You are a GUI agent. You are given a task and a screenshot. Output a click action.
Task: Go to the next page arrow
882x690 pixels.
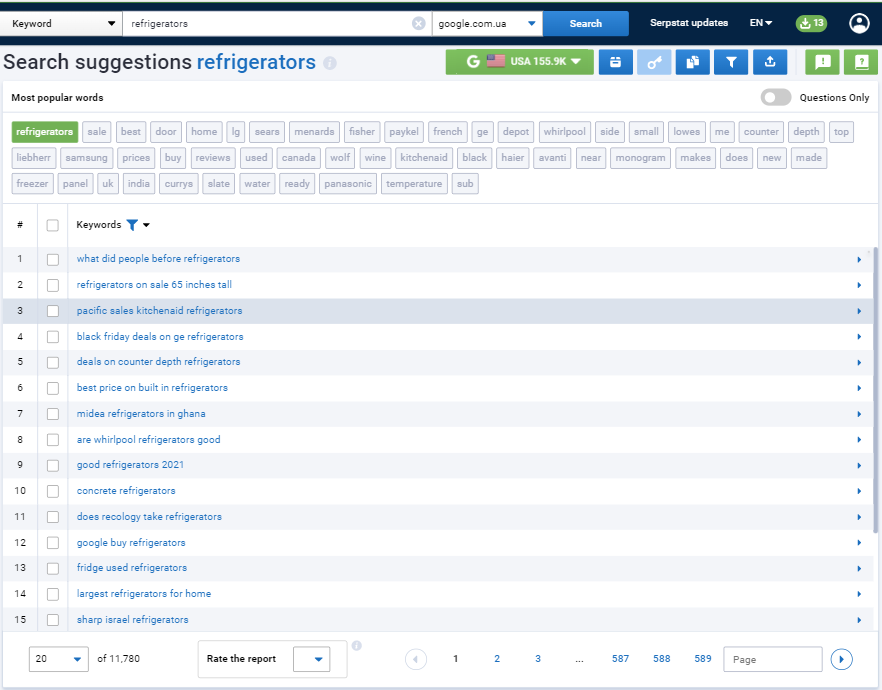(x=842, y=659)
